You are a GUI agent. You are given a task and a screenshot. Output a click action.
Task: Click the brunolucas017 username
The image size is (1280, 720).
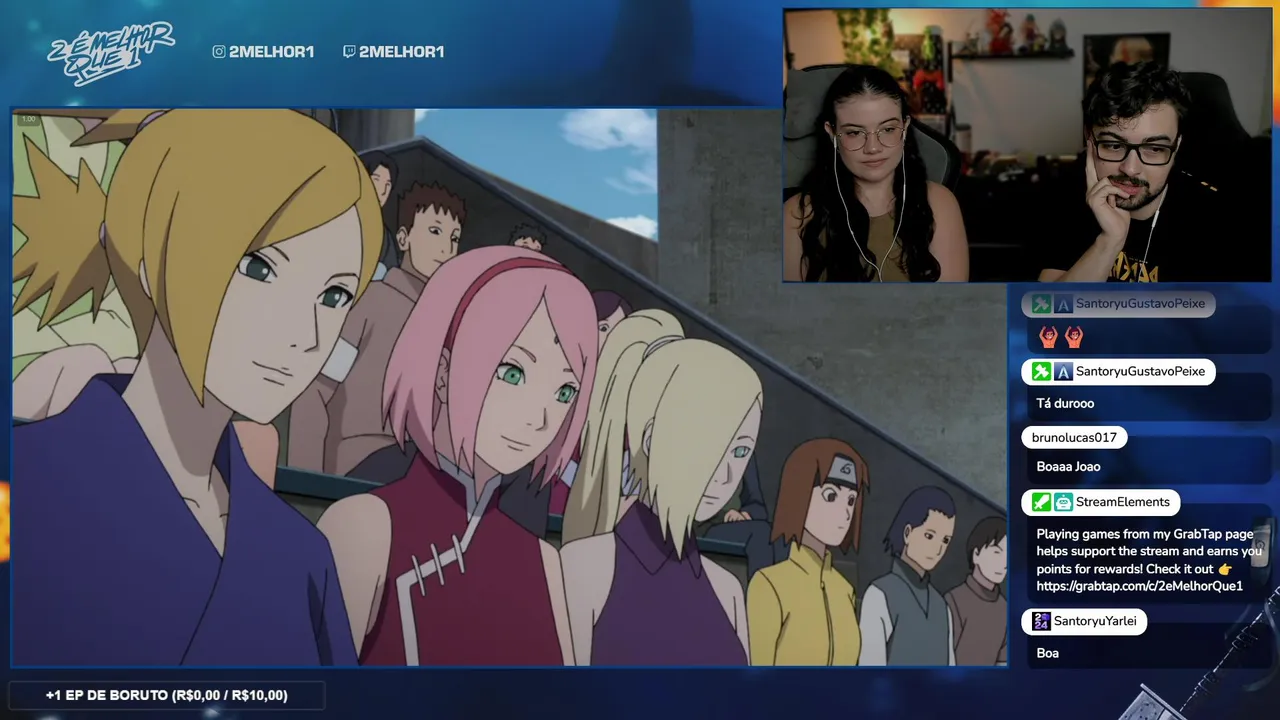(x=1074, y=437)
